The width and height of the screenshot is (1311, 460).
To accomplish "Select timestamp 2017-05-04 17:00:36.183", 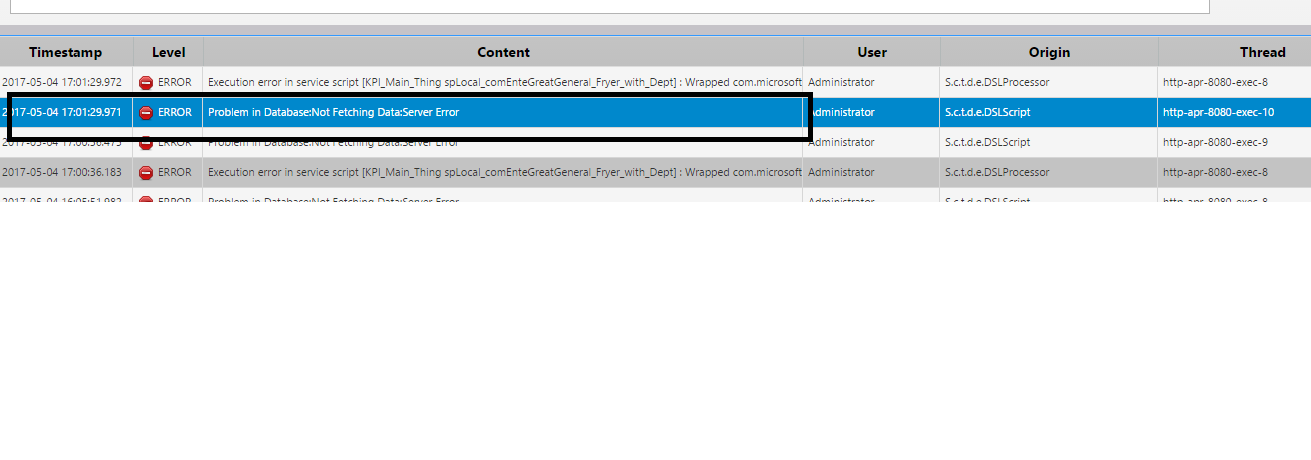I will (x=62, y=172).
